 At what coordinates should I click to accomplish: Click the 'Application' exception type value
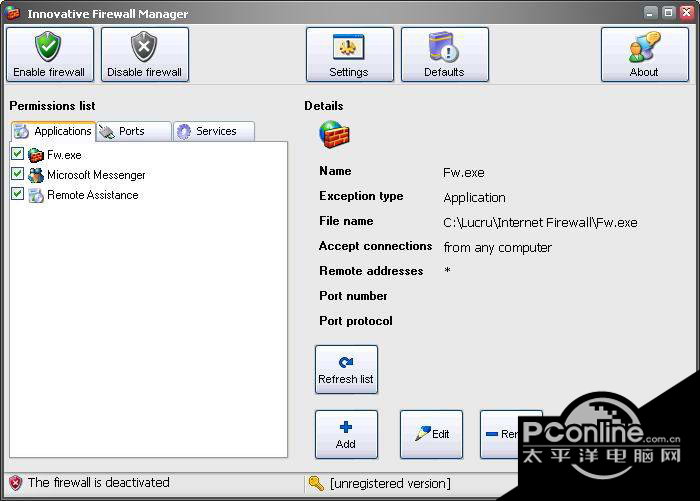475,198
